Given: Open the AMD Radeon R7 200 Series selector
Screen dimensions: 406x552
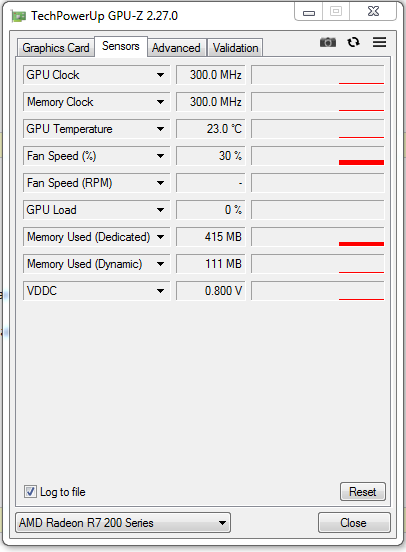Looking at the screenshot, I should (123, 522).
